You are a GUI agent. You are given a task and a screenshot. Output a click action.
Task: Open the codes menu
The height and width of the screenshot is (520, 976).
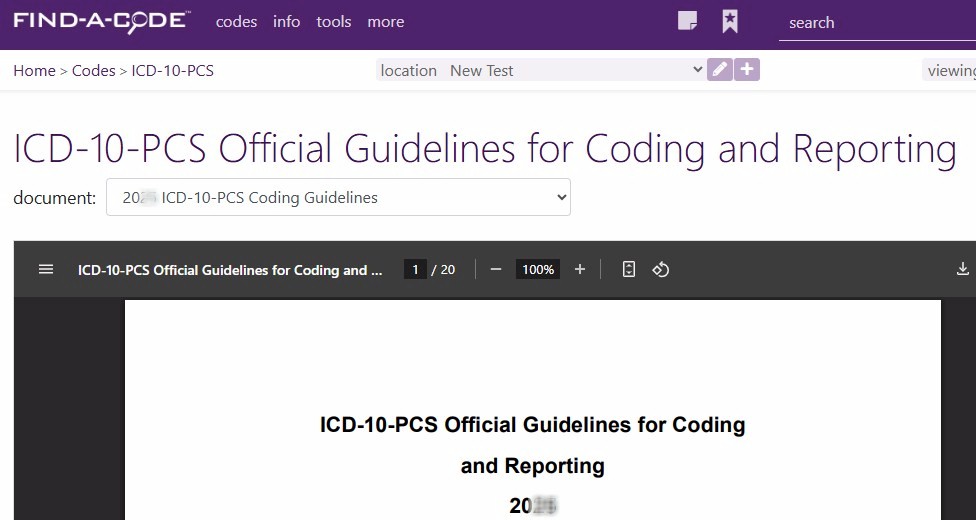[x=237, y=22]
